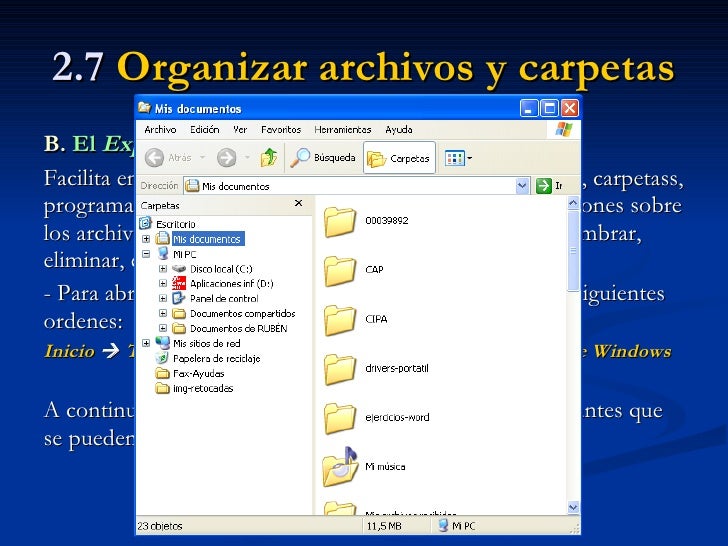728x546 pixels.
Task: Open the Ayuda menu
Action: [x=399, y=130]
